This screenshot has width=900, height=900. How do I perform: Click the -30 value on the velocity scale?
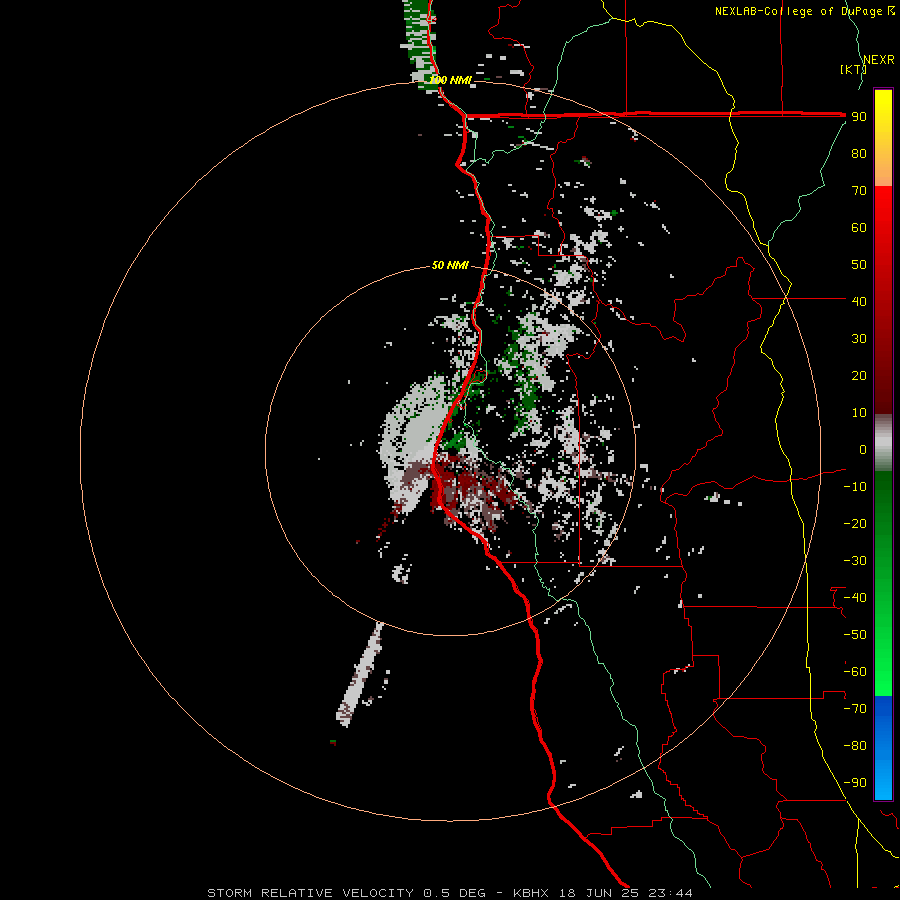pyautogui.click(x=855, y=561)
